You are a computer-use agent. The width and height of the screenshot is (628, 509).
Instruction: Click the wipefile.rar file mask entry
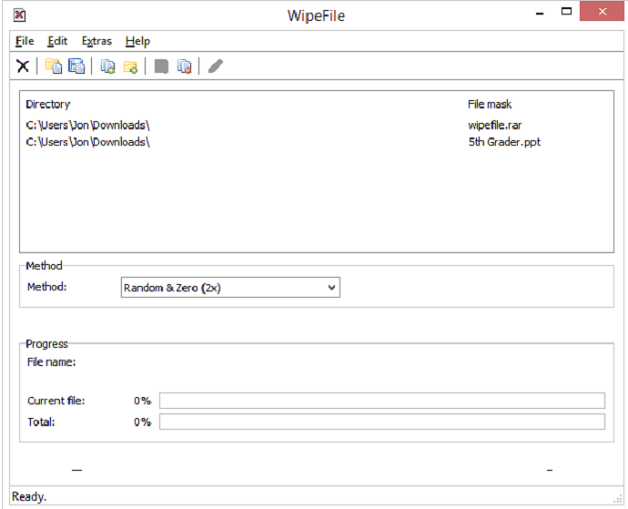tap(495, 125)
